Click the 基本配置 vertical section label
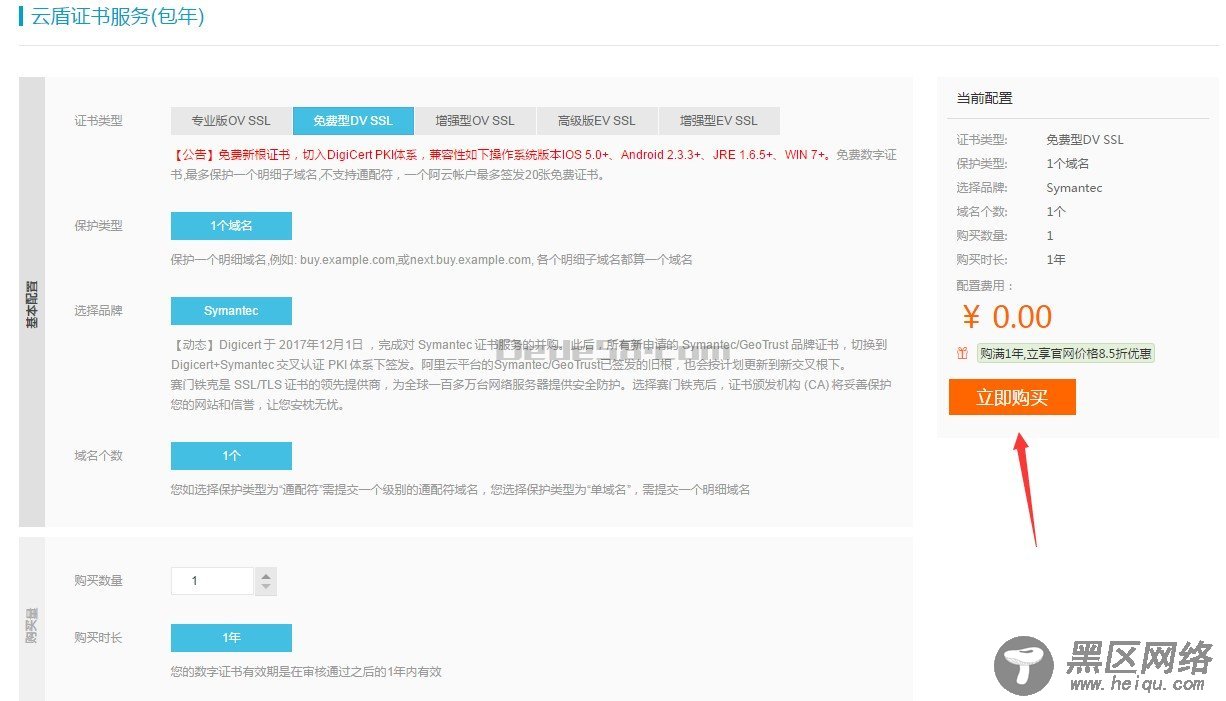 tap(32, 304)
